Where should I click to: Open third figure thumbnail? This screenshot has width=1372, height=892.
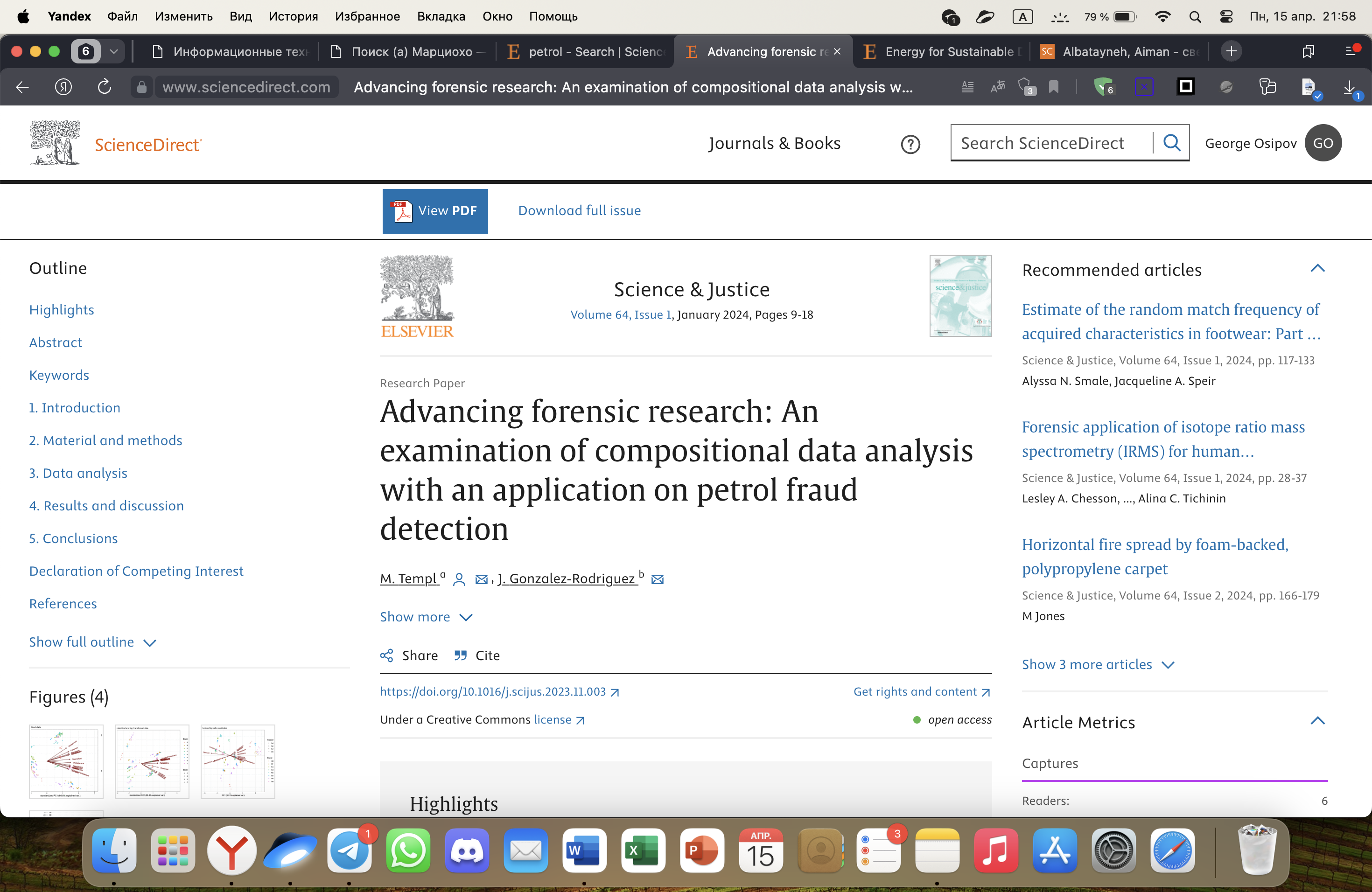pyautogui.click(x=238, y=762)
